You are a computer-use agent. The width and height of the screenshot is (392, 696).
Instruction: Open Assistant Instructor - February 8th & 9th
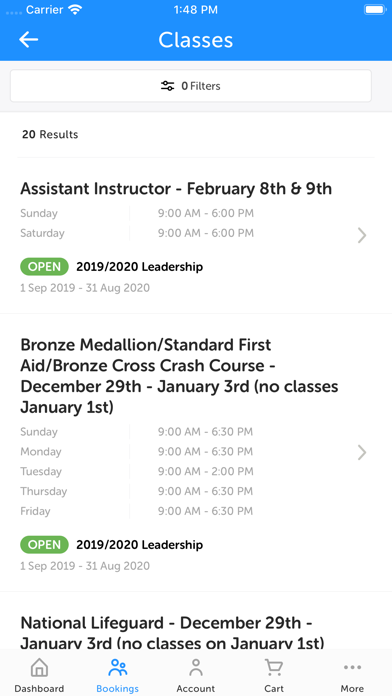(176, 189)
